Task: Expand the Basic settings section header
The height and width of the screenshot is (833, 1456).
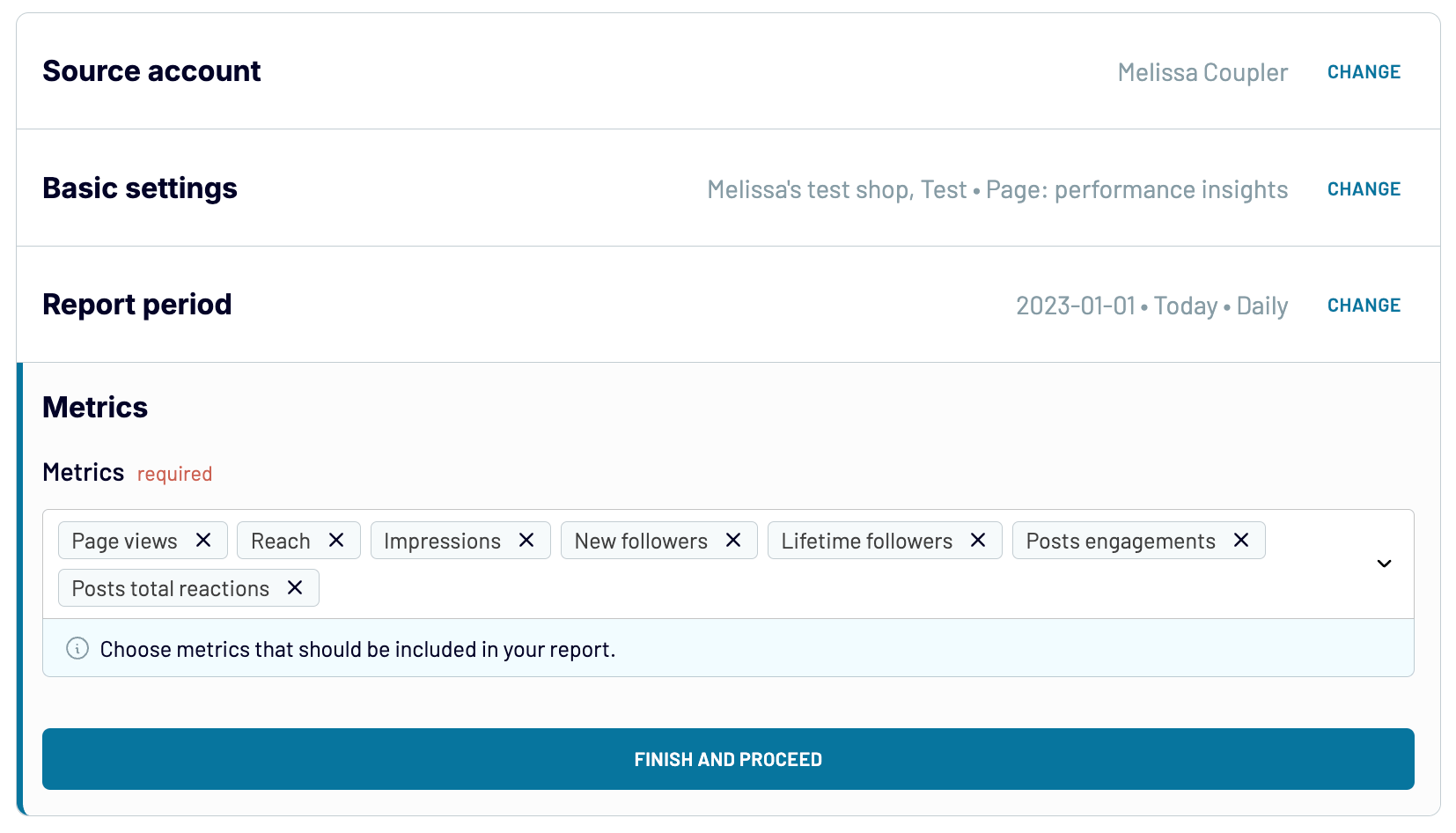Action: (140, 188)
